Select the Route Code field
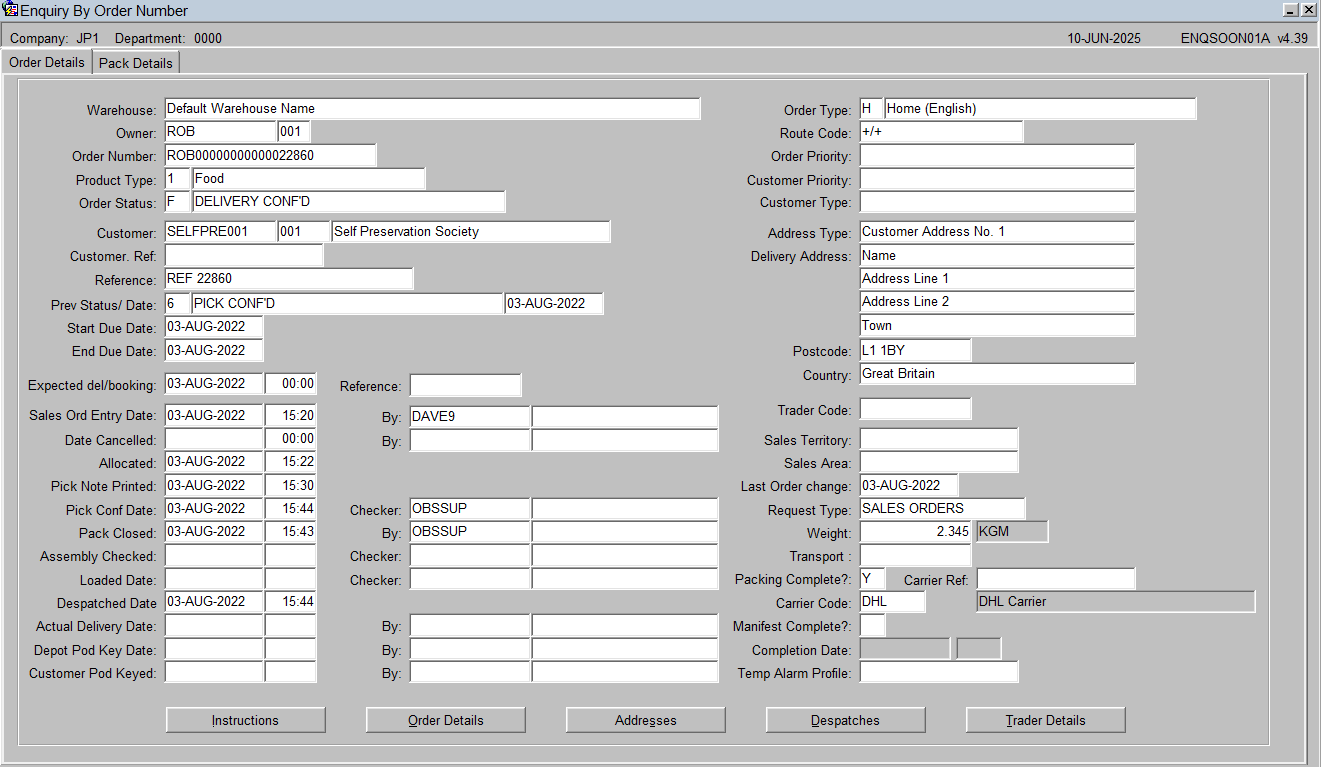Image resolution: width=1321 pixels, height=767 pixels. (x=941, y=132)
